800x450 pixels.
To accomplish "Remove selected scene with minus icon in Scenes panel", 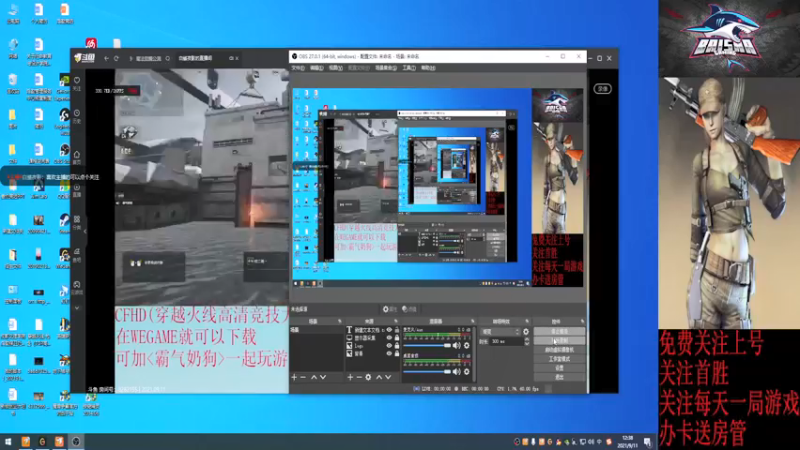I will 303,377.
